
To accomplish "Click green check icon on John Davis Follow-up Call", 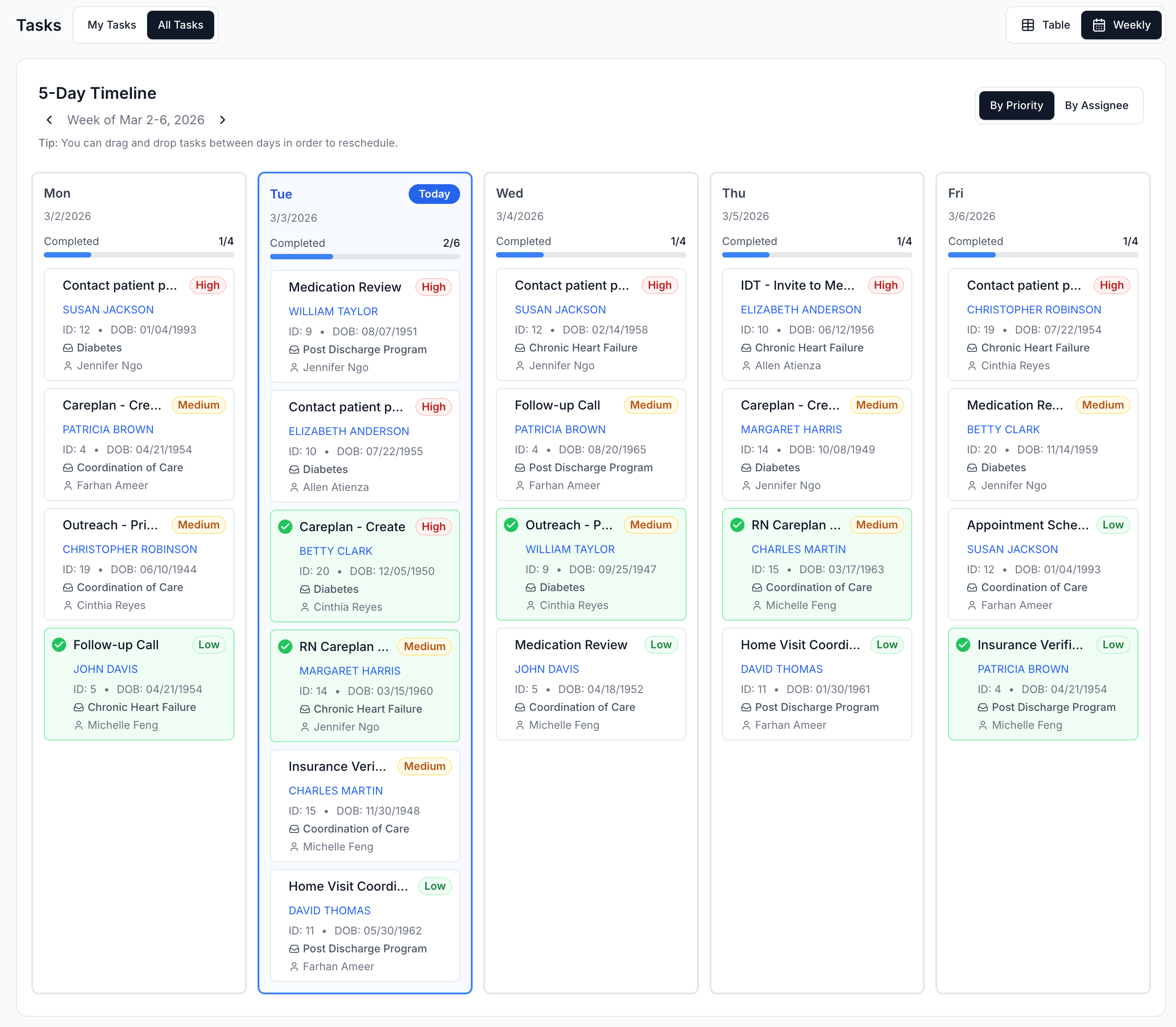I will point(59,645).
